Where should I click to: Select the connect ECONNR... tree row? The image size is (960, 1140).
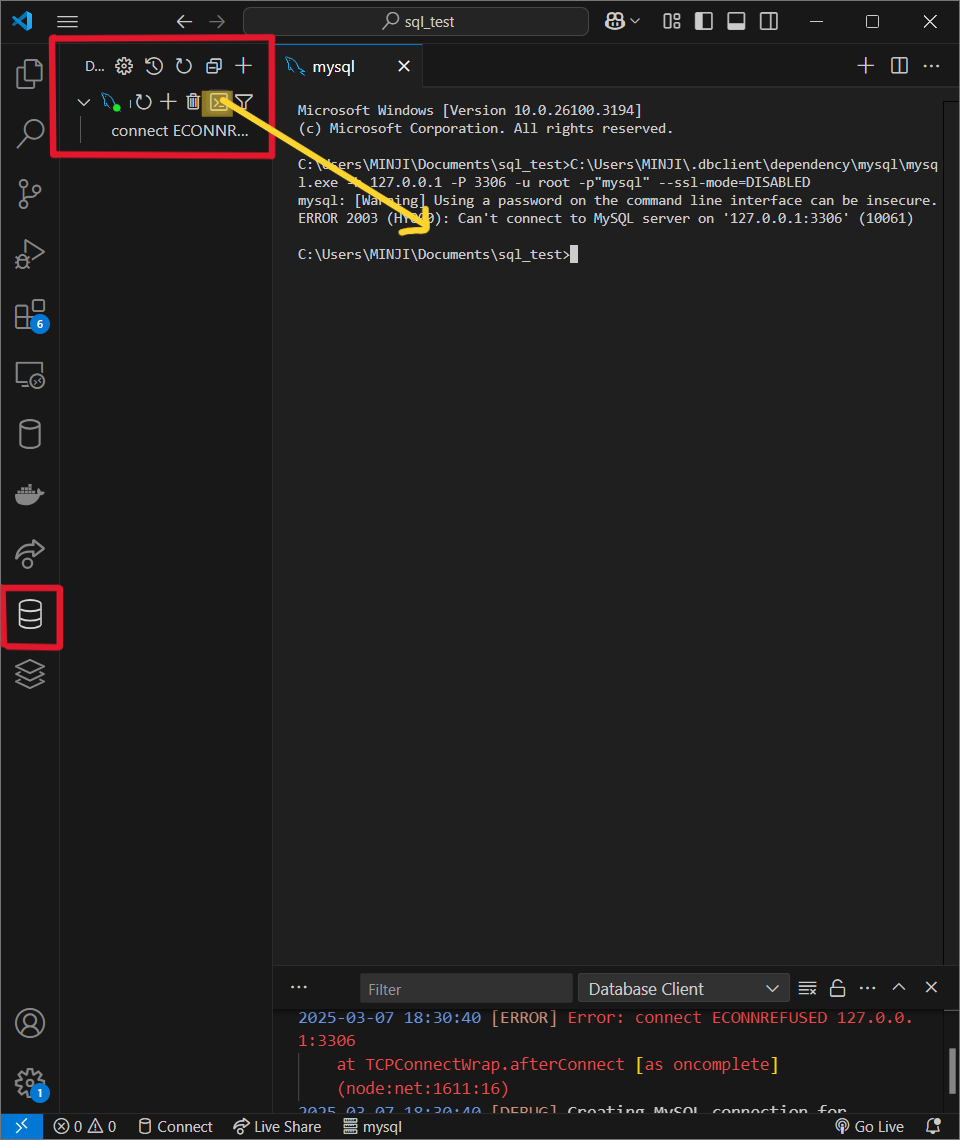(180, 131)
